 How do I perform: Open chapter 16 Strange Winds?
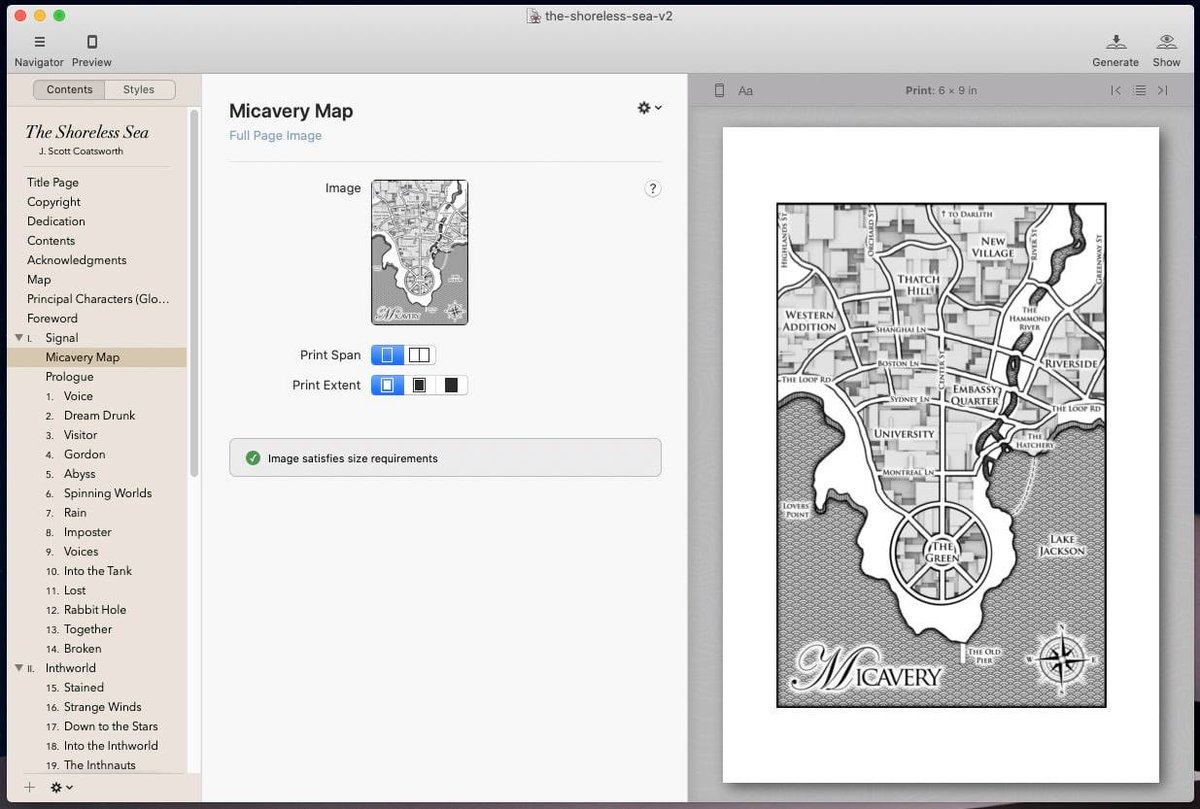[x=103, y=707]
